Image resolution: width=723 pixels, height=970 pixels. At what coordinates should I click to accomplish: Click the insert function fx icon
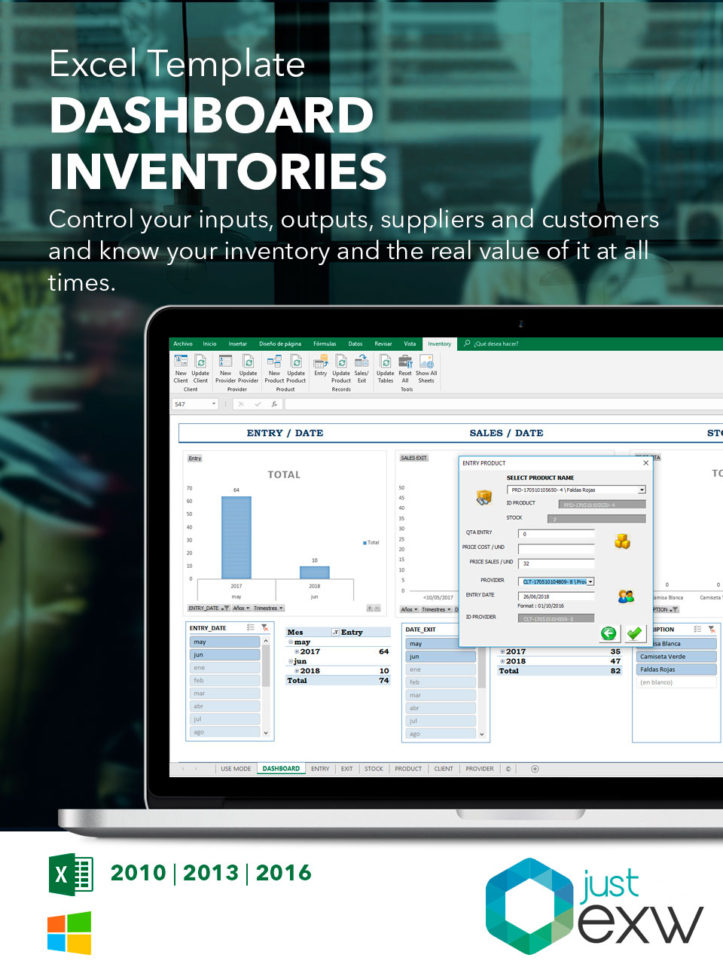(274, 404)
